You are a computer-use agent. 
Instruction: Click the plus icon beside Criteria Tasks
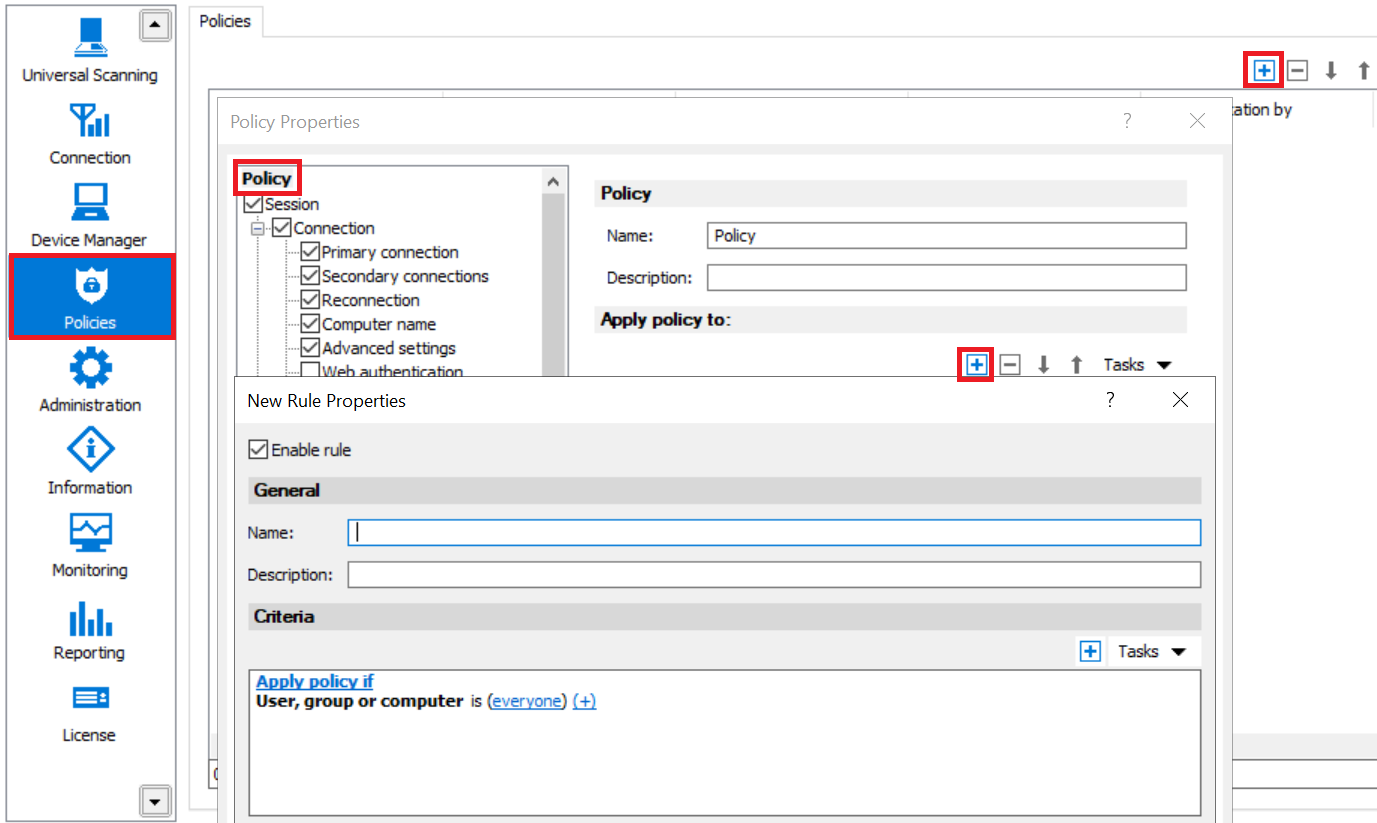1090,652
